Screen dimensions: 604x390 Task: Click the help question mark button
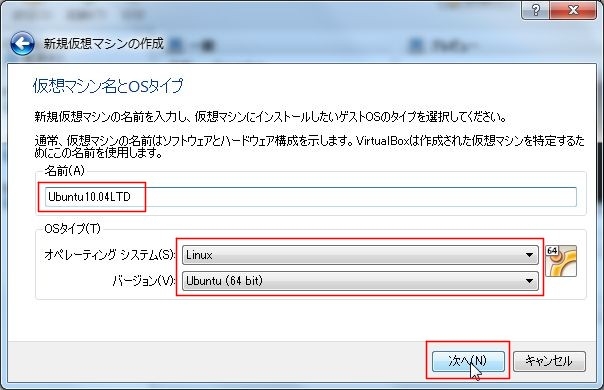535,10
